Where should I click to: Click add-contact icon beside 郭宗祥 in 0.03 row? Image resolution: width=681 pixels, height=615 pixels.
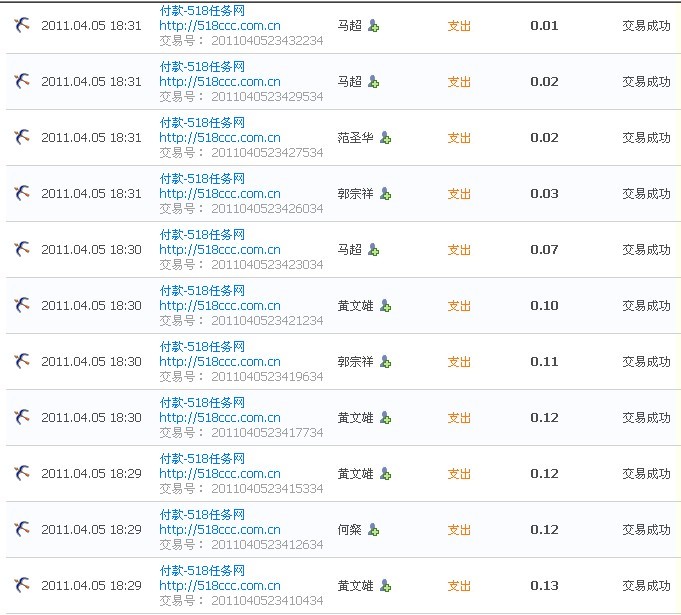pyautogui.click(x=386, y=194)
